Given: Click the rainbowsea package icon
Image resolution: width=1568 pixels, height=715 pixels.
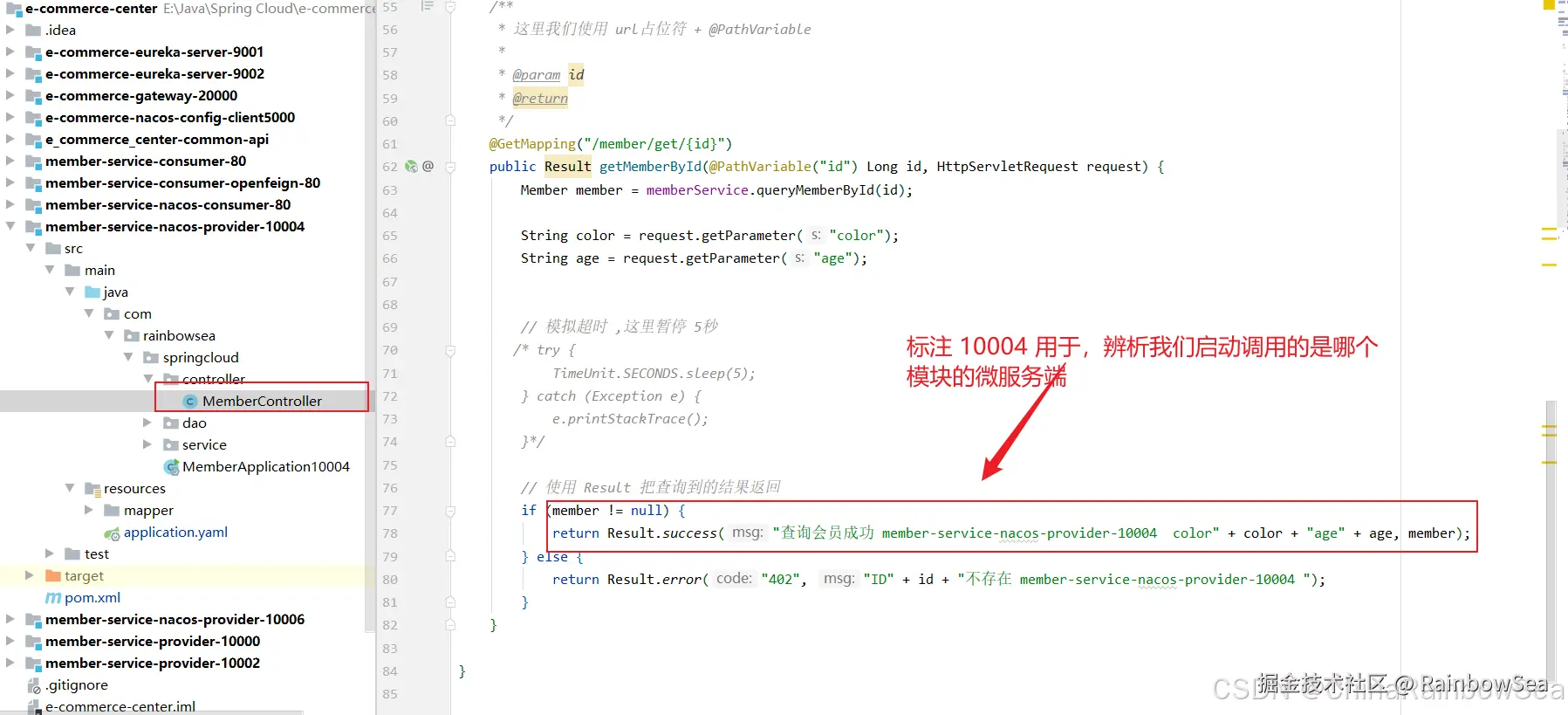Looking at the screenshot, I should tap(132, 335).
